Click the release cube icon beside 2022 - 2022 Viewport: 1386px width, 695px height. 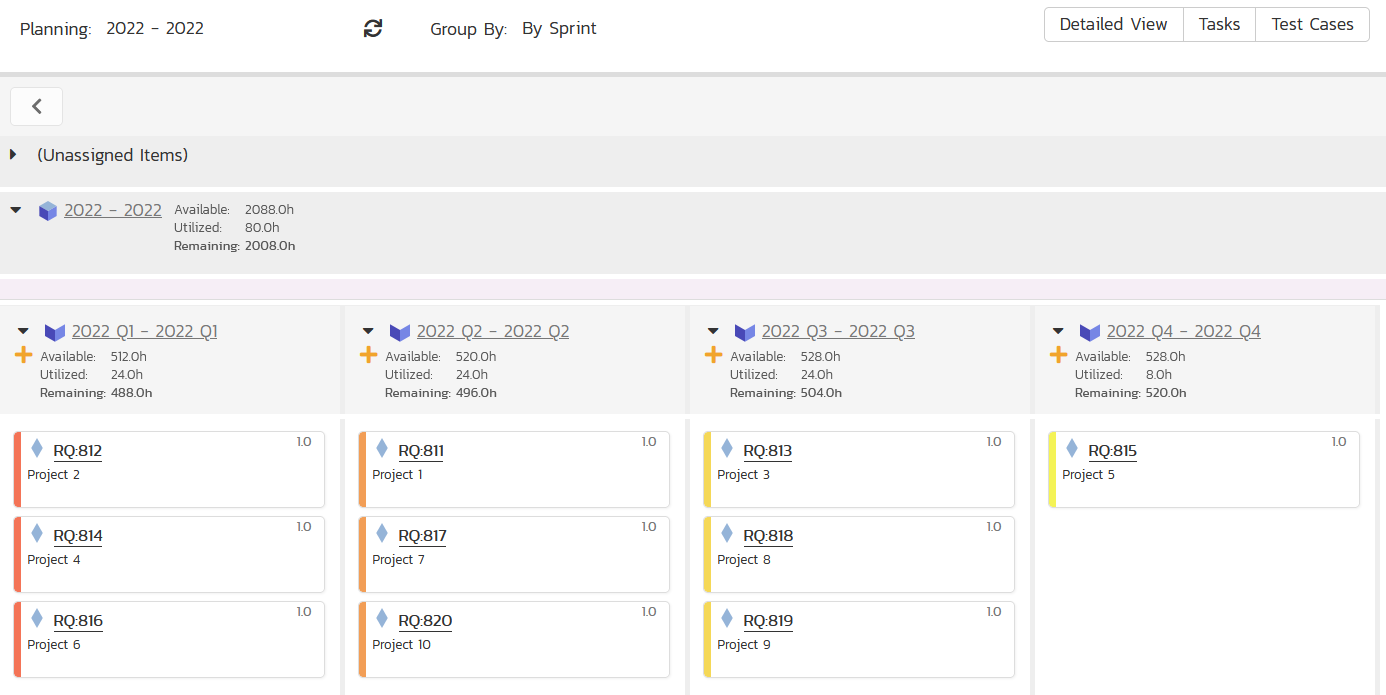point(48,211)
